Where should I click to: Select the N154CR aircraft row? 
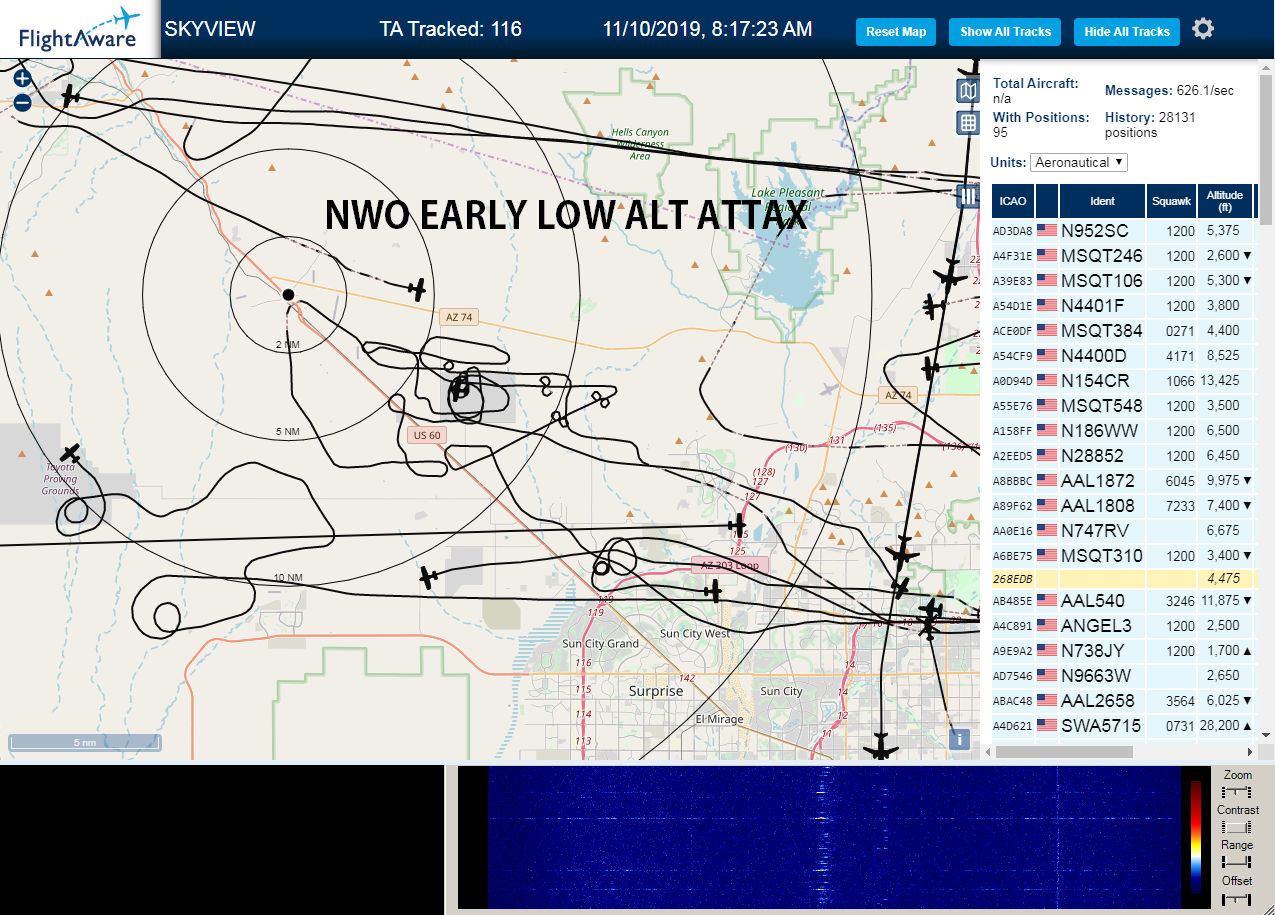pyautogui.click(x=1123, y=380)
